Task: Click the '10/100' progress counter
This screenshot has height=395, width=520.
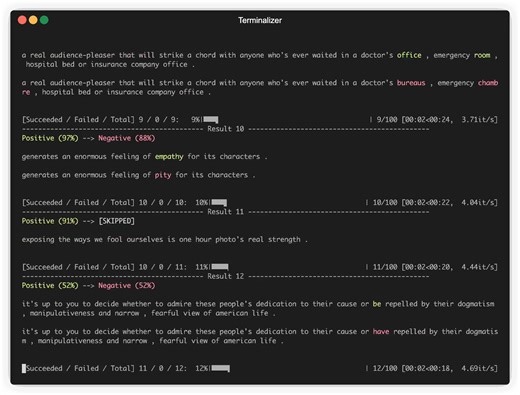Action: coord(385,203)
